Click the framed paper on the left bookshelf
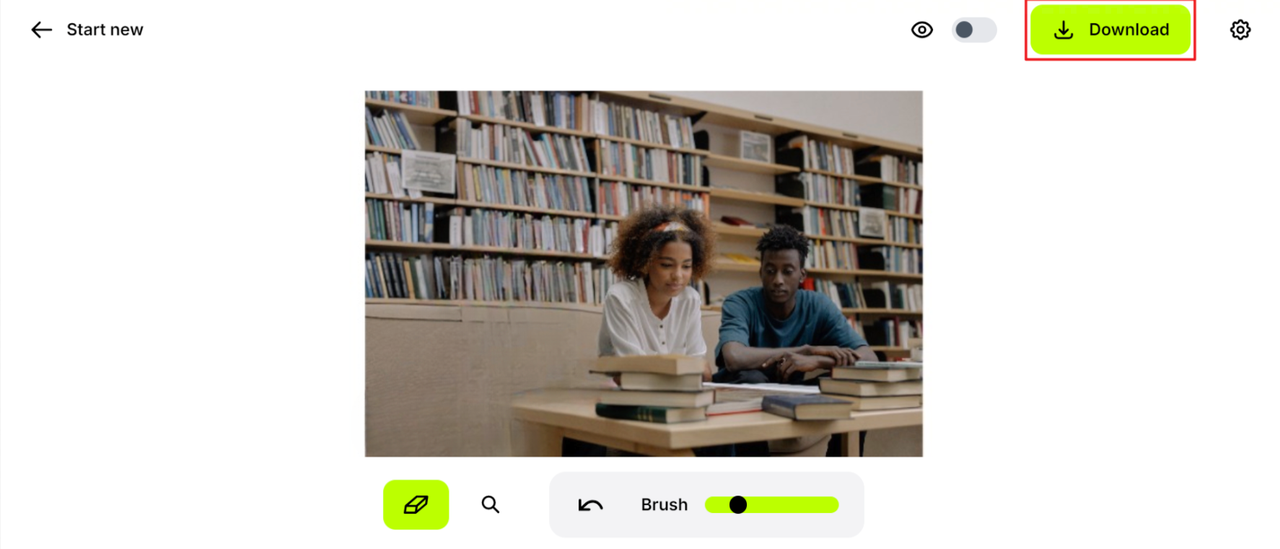 coord(428,172)
